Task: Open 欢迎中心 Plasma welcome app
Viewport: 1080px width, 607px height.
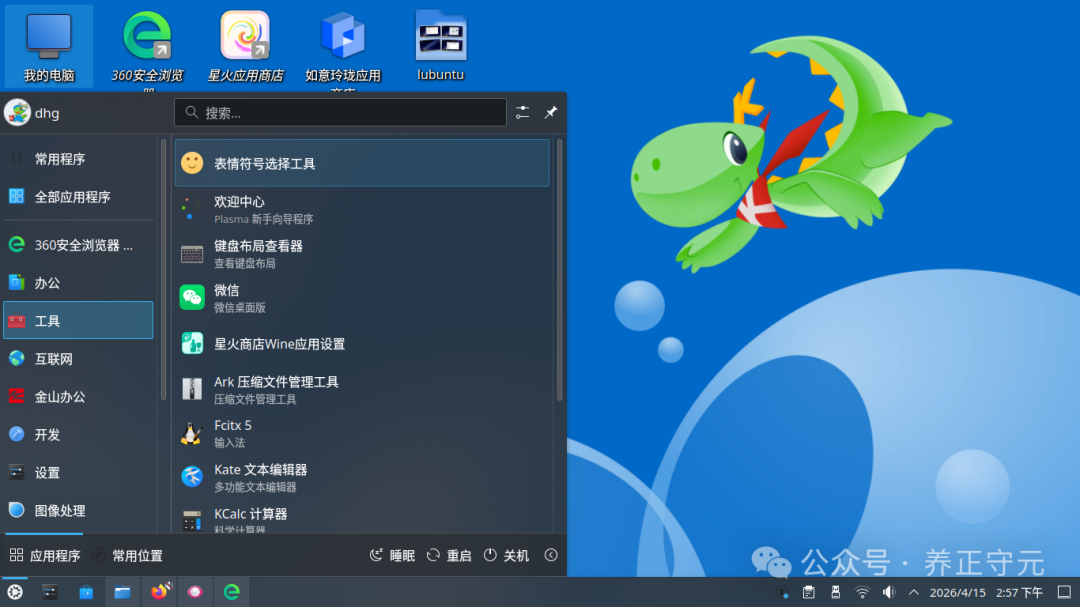Action: [362, 209]
